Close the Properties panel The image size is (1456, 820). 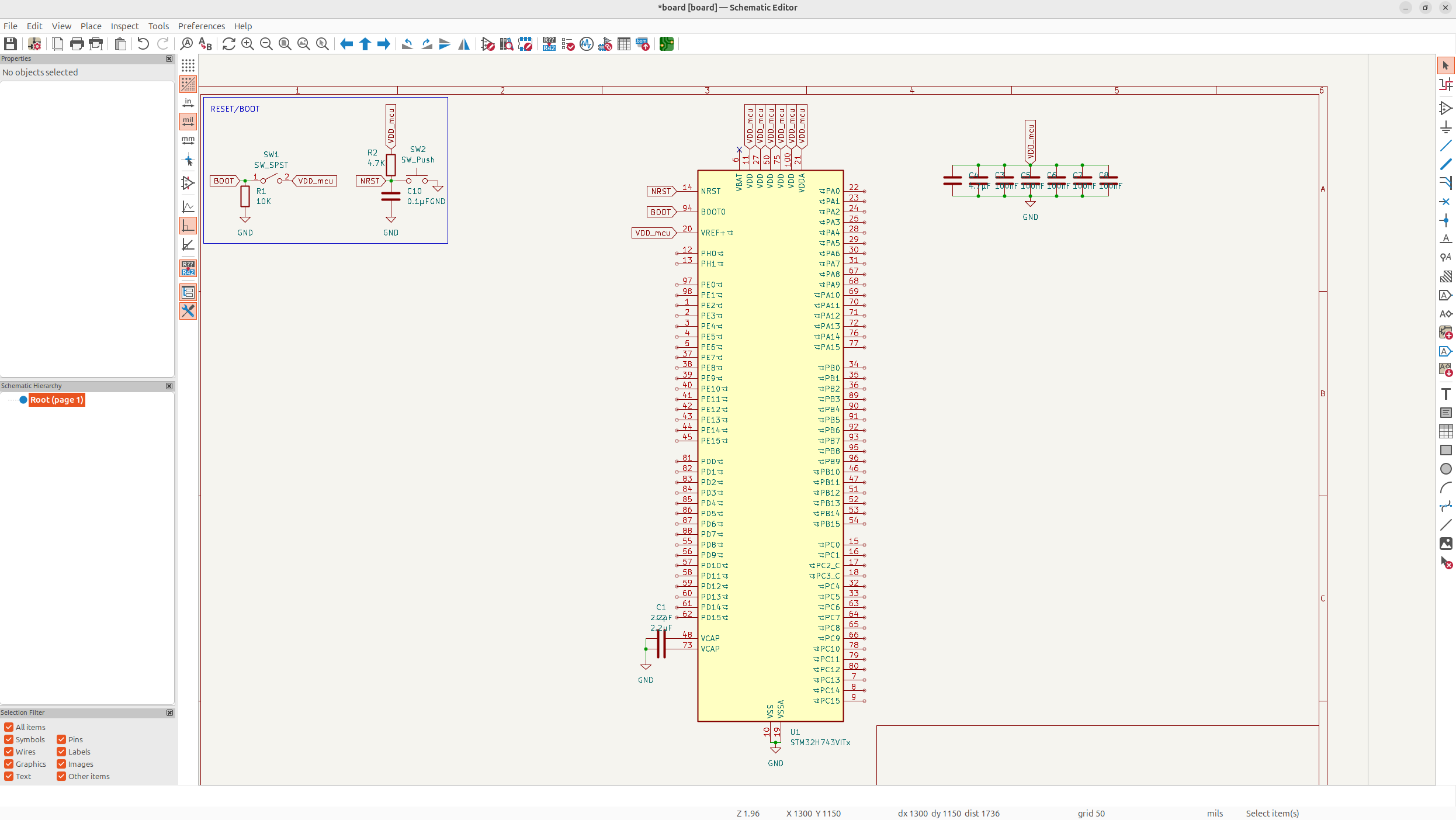pos(169,58)
